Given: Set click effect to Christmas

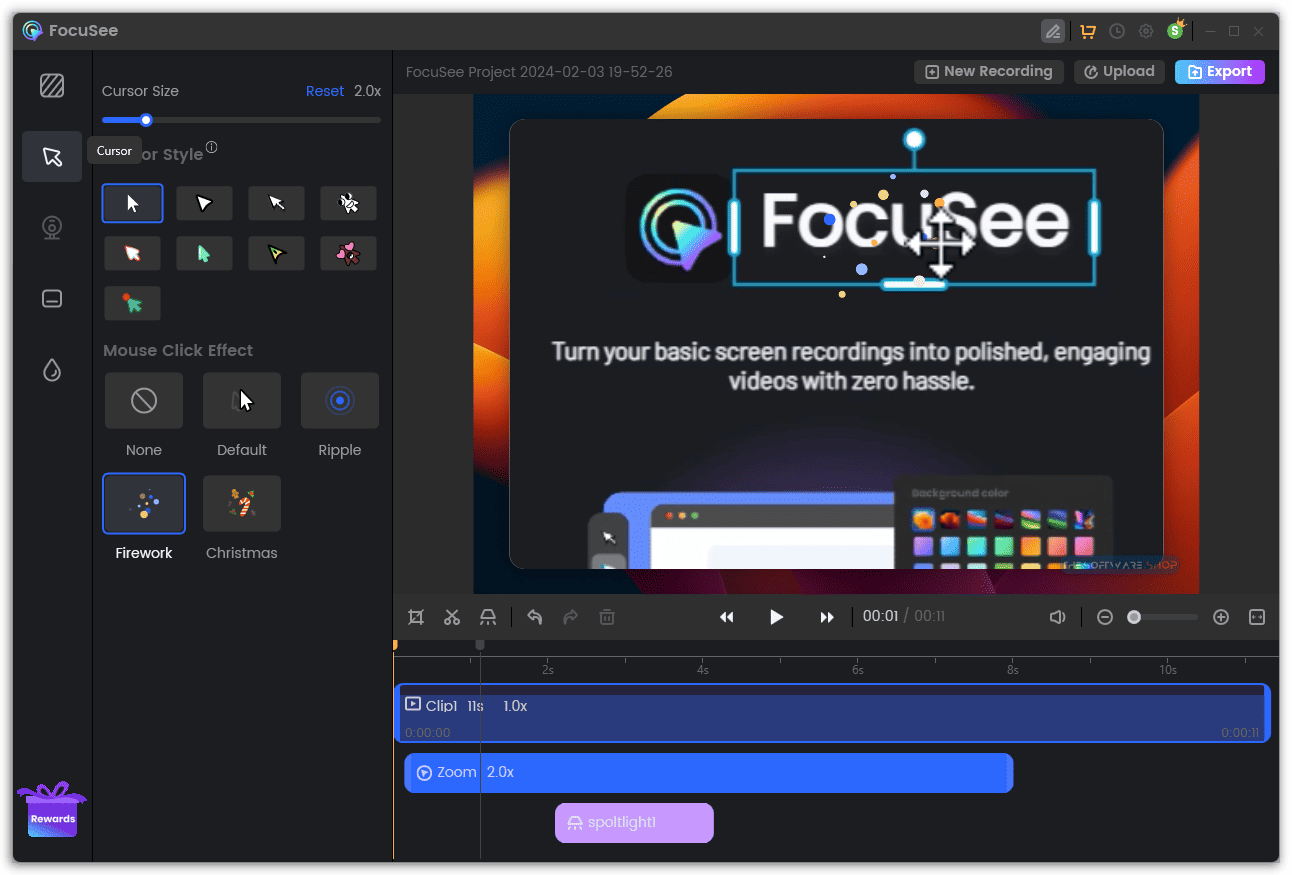Looking at the screenshot, I should click(242, 504).
